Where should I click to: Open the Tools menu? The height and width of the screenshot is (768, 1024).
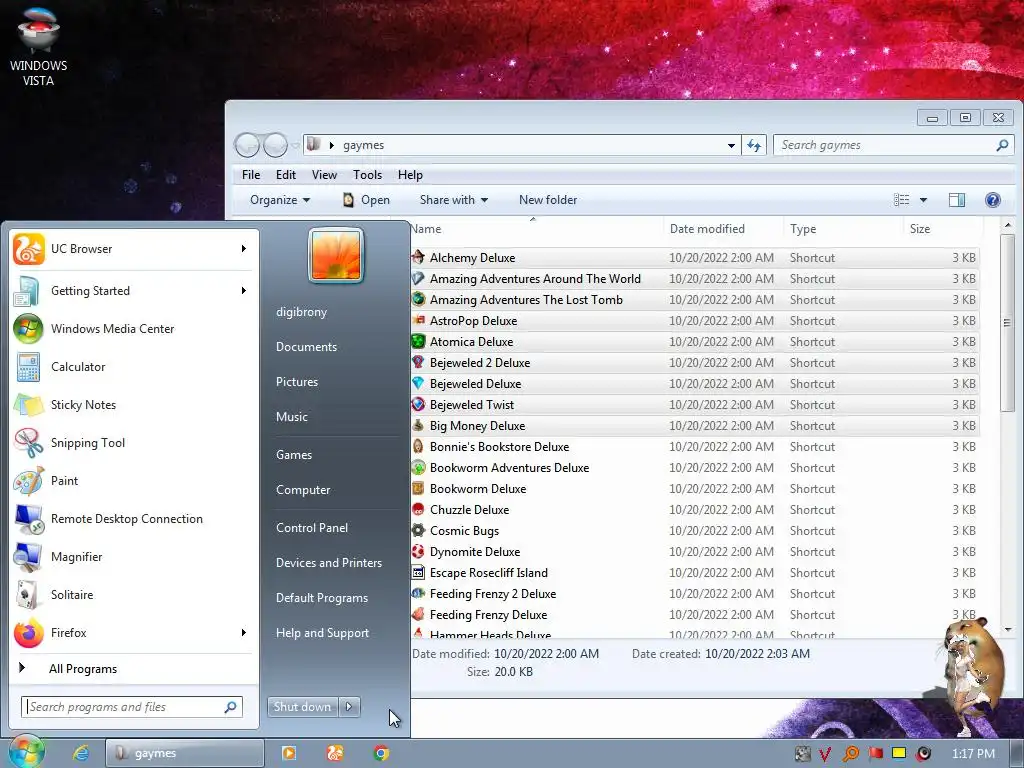[367, 175]
